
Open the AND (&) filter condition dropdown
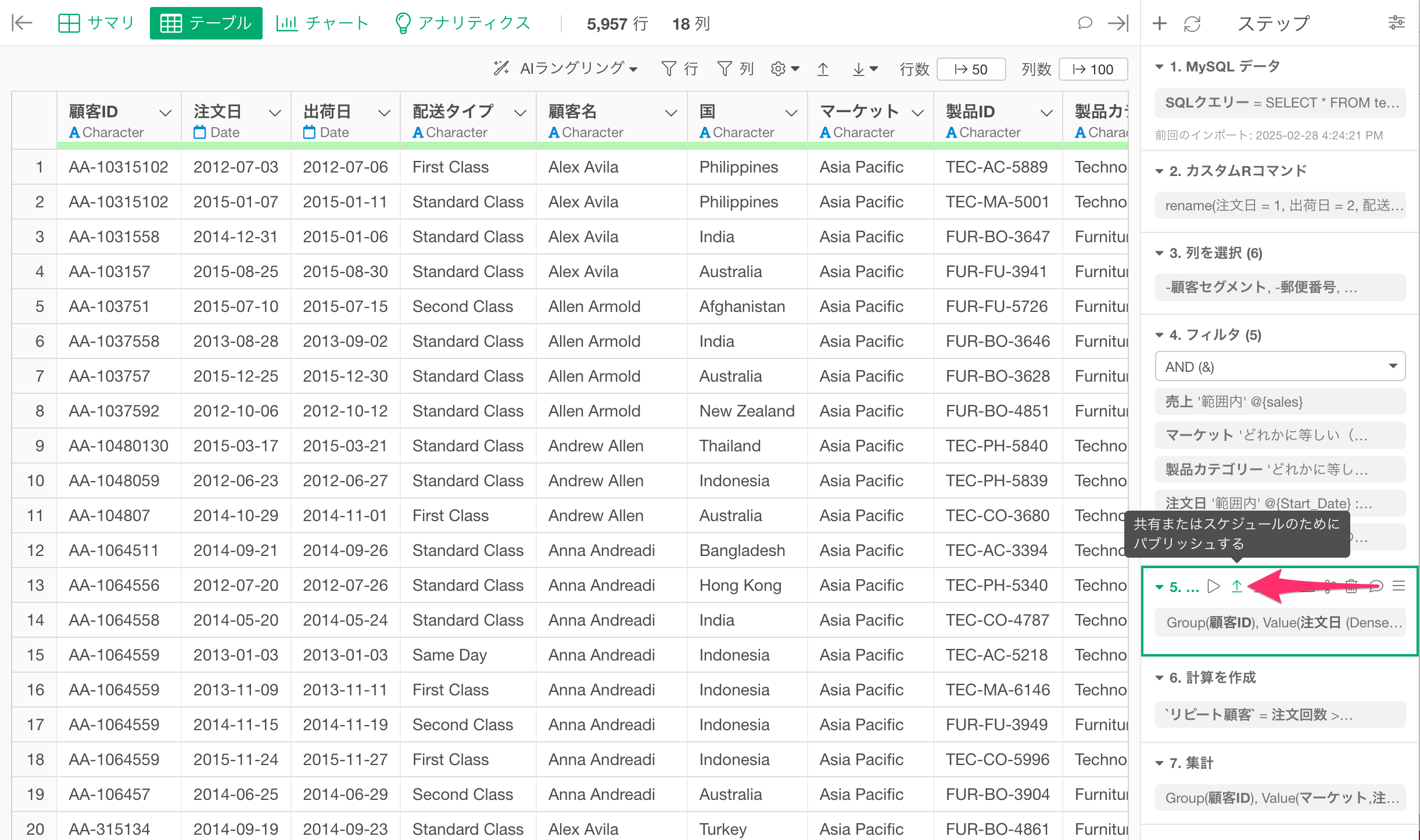pos(1280,367)
